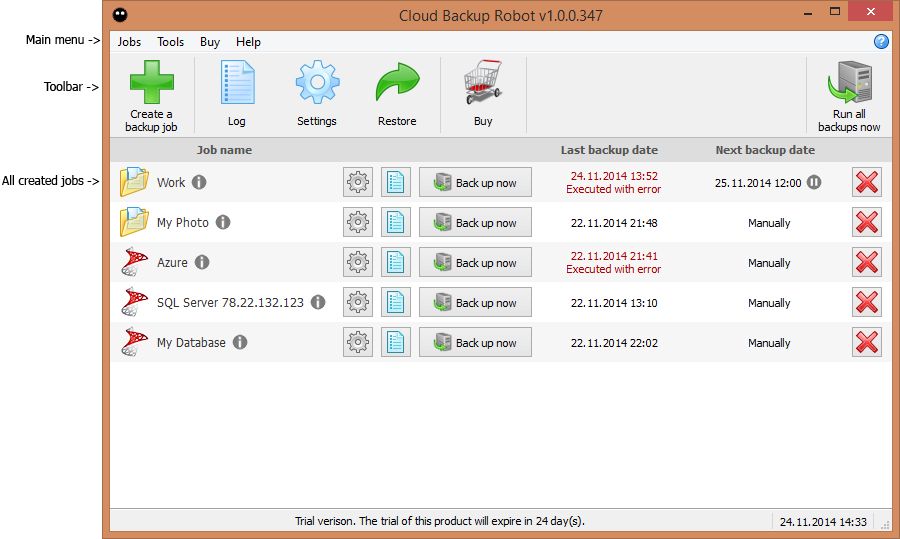This screenshot has width=900, height=539.
Task: Pause the scheduled Work backup
Action: 814,183
